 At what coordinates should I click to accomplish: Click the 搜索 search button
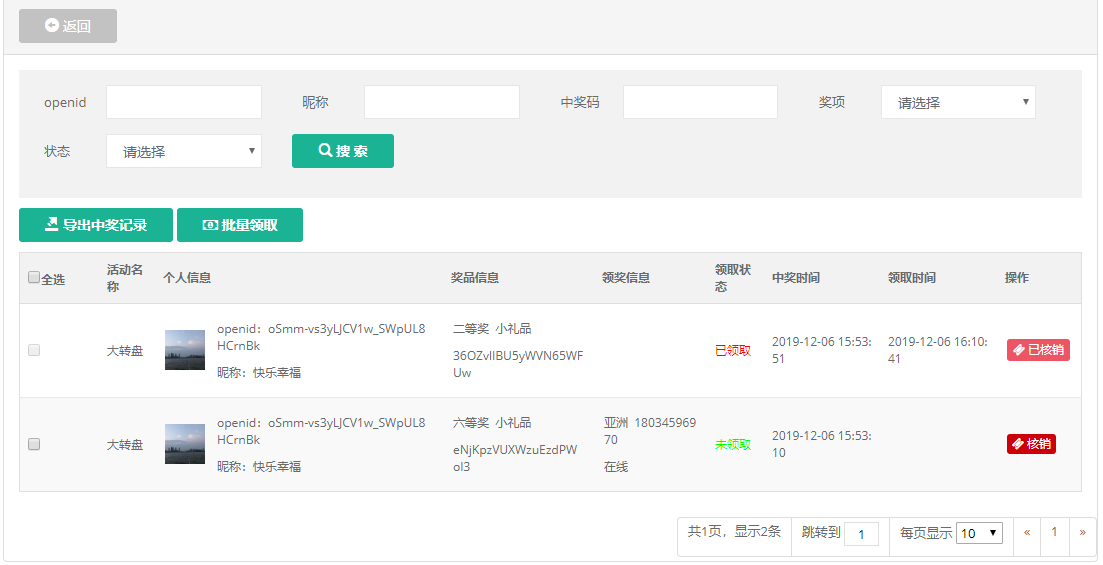point(343,151)
